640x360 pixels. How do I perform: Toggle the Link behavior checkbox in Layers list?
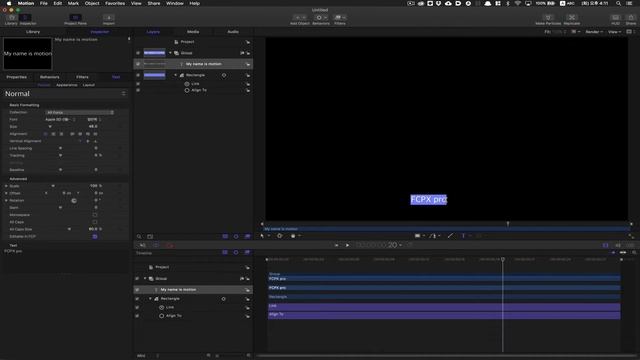coord(138,84)
